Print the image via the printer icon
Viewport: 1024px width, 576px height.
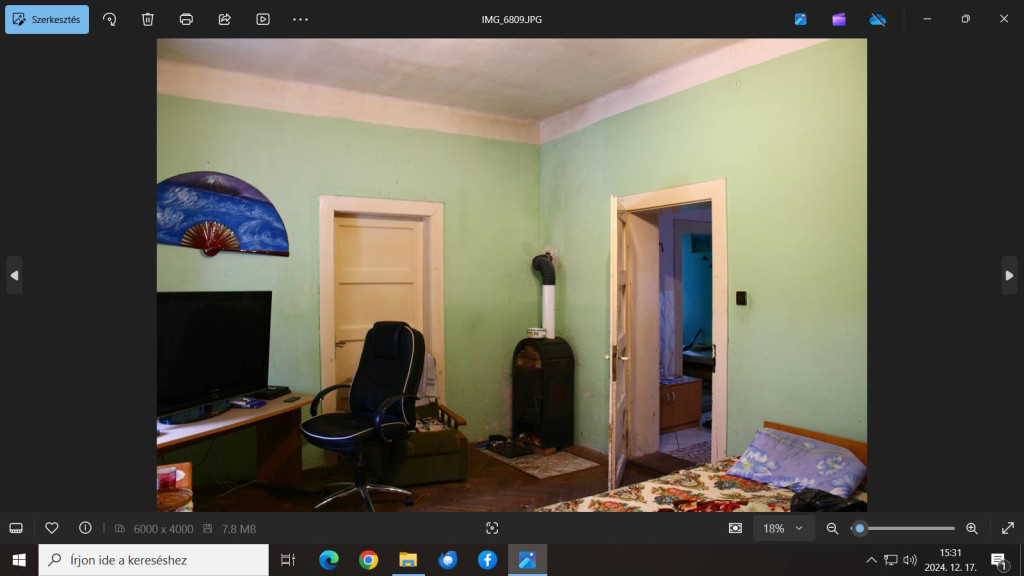[x=186, y=19]
